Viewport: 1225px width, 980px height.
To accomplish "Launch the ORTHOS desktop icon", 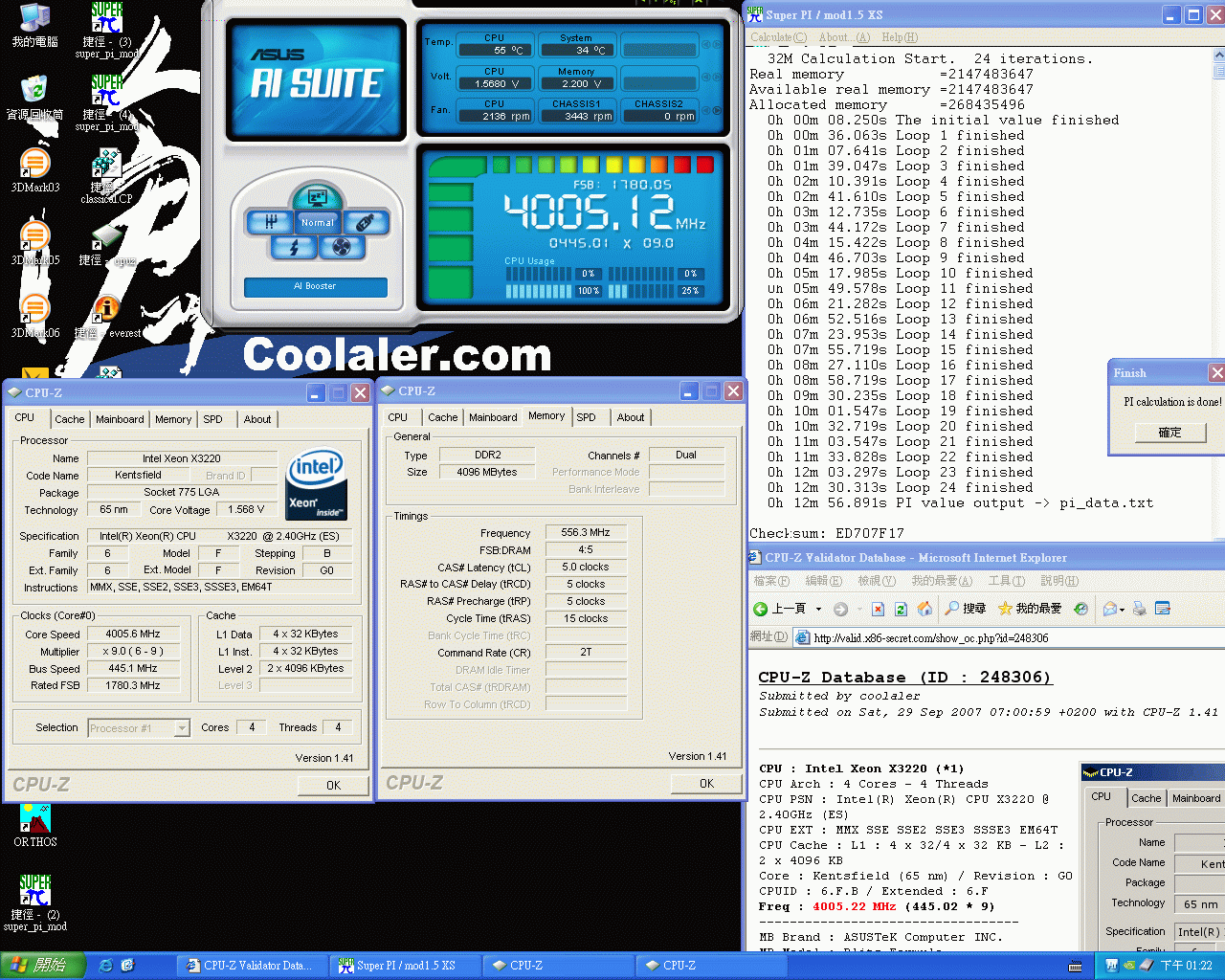I will point(35,826).
